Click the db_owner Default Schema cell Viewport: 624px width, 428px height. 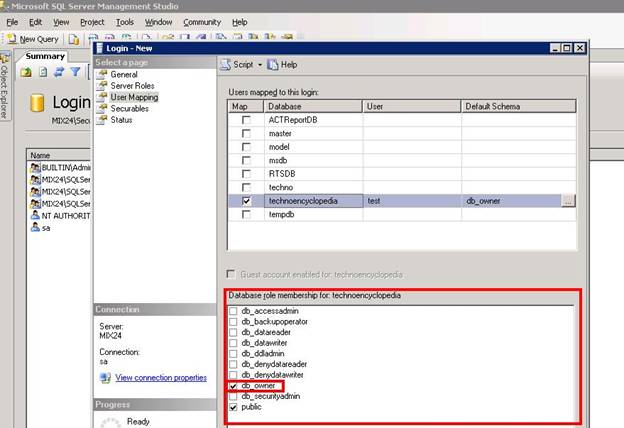(x=511, y=201)
